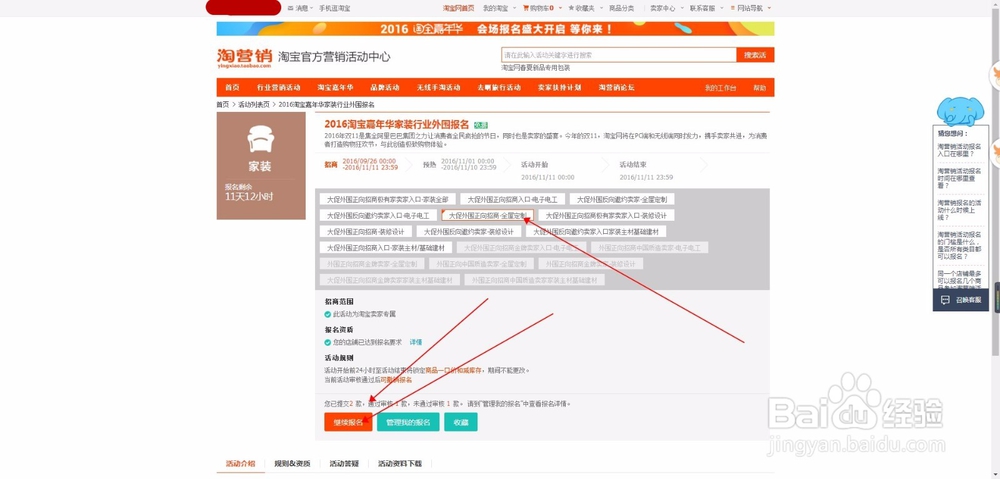The width and height of the screenshot is (1000, 479).
Task: Select 大促外围反向邀约卖家-全屋定制
Action: click(622, 200)
